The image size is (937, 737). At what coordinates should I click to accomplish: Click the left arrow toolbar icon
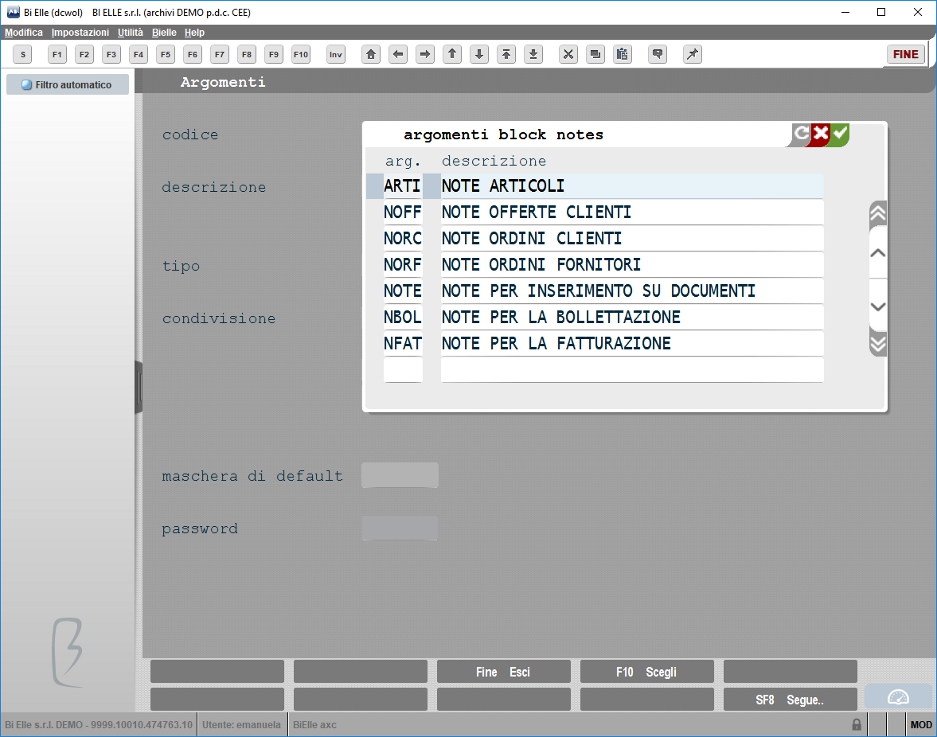coord(398,54)
